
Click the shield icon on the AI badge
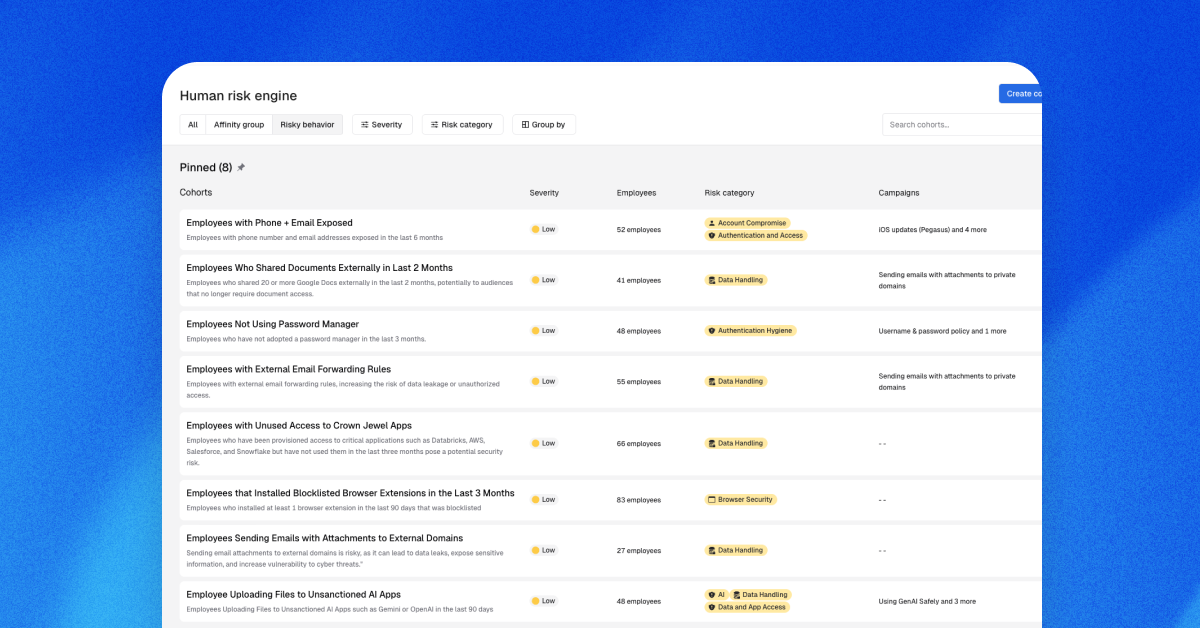[712, 594]
